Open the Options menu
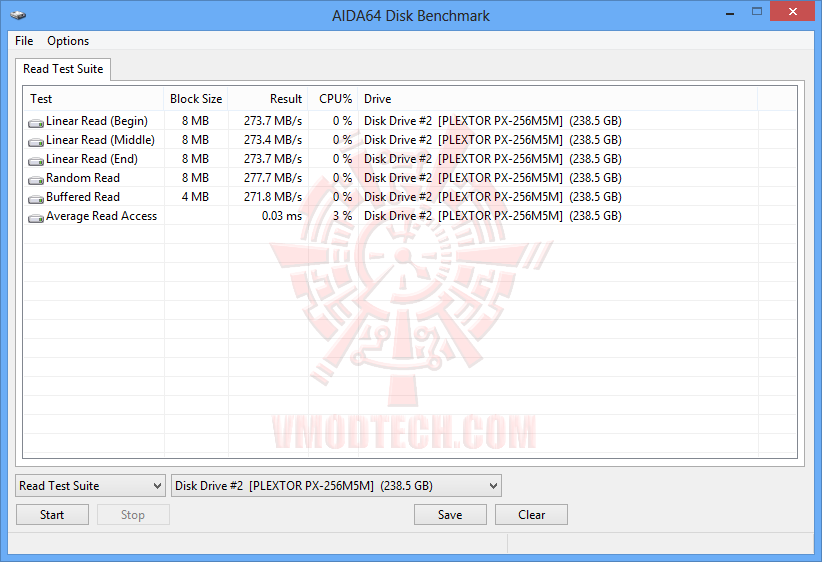 (68, 41)
